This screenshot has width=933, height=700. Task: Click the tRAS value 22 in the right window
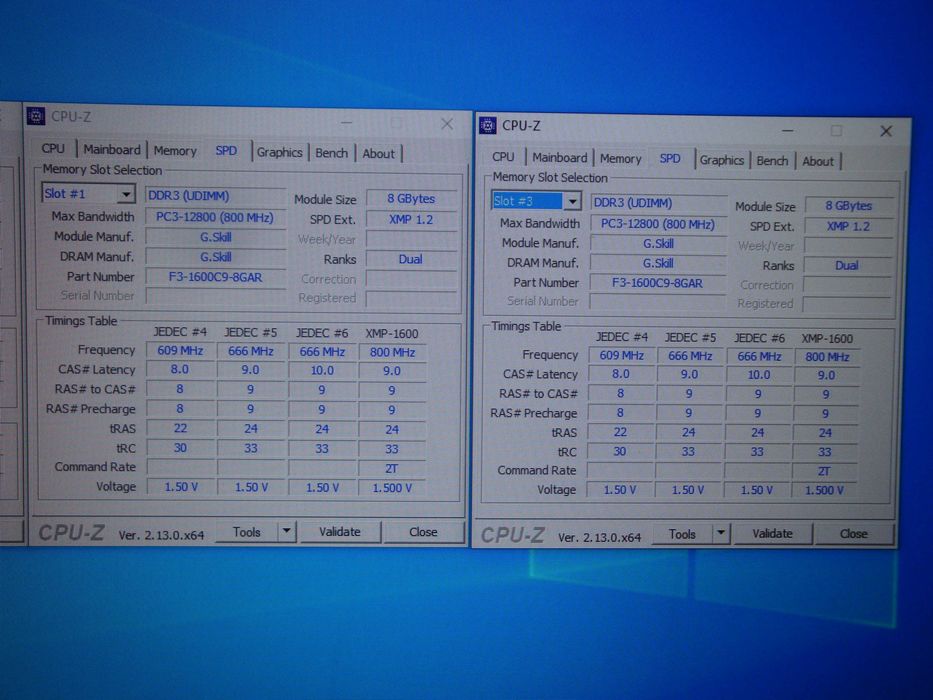pyautogui.click(x=620, y=432)
